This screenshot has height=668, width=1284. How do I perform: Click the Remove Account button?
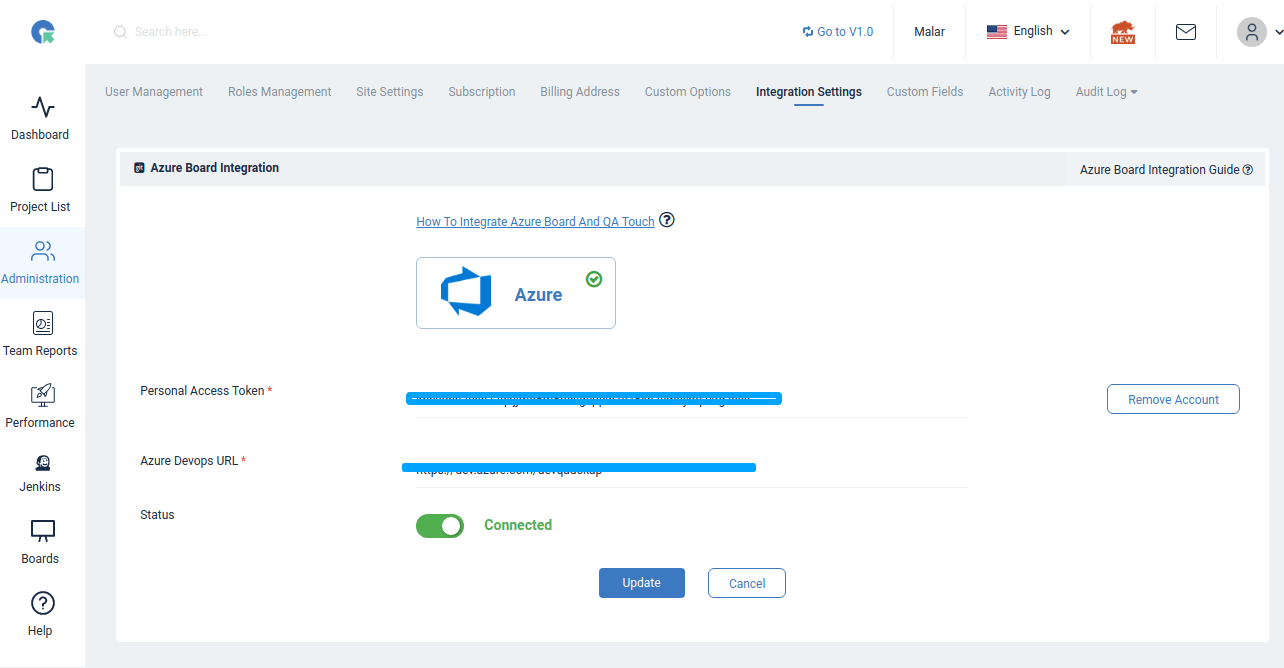tap(1173, 399)
